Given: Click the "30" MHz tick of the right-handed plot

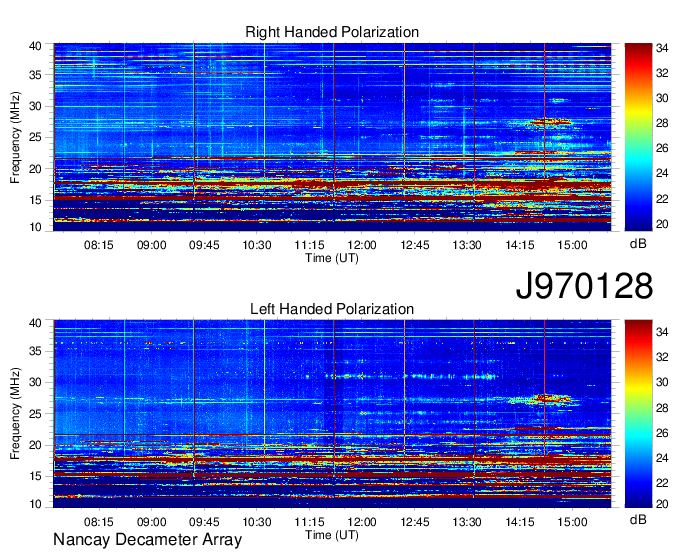Looking at the screenshot, I should 35,106.
